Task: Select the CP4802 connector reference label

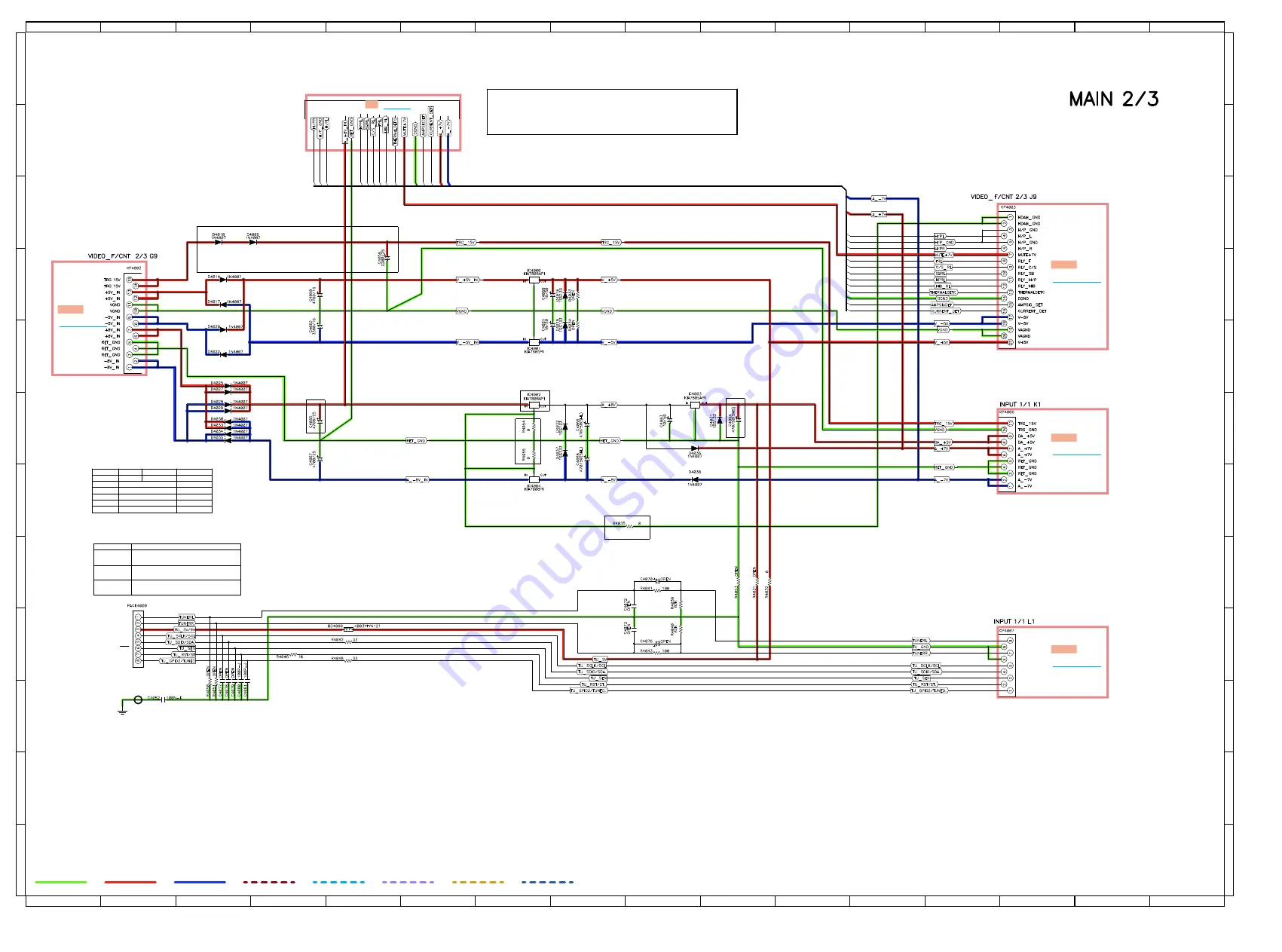Action: coord(133,268)
